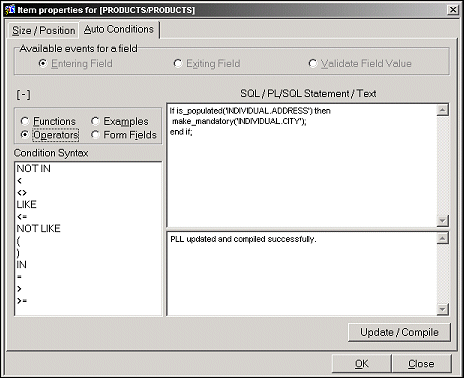
Task: Click the application icon in the title bar
Action: point(10,10)
